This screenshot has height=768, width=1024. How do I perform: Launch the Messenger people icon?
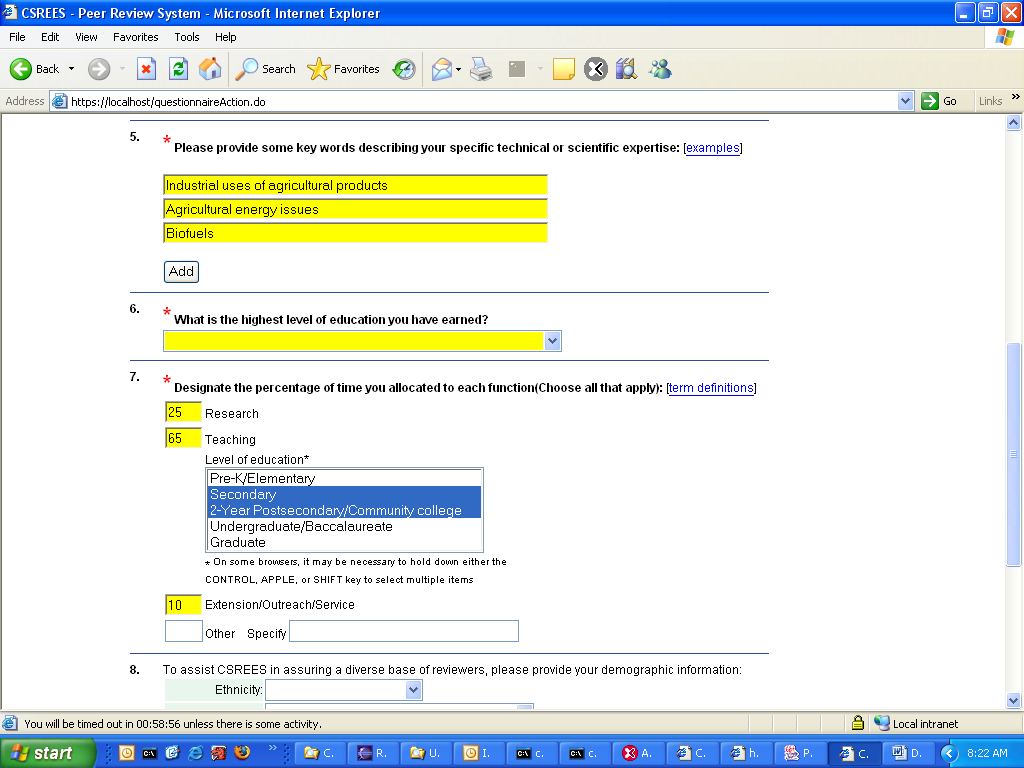pos(660,69)
